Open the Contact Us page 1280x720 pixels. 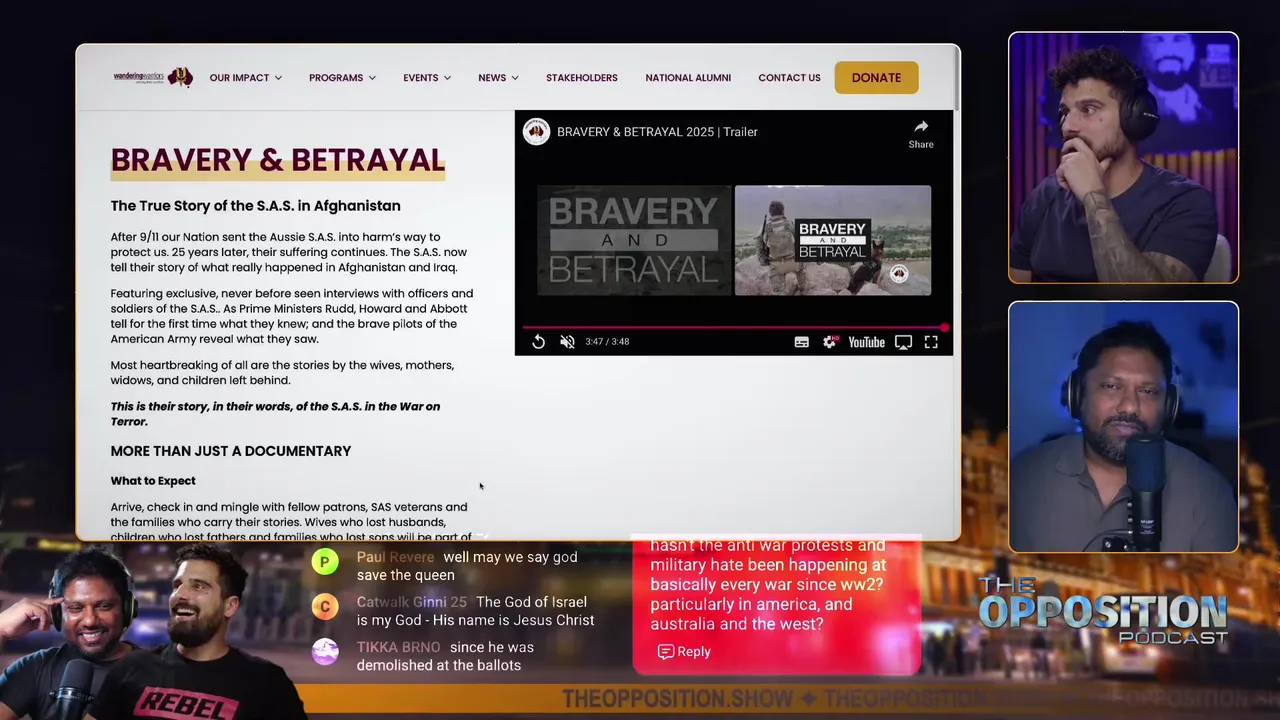[x=789, y=78]
